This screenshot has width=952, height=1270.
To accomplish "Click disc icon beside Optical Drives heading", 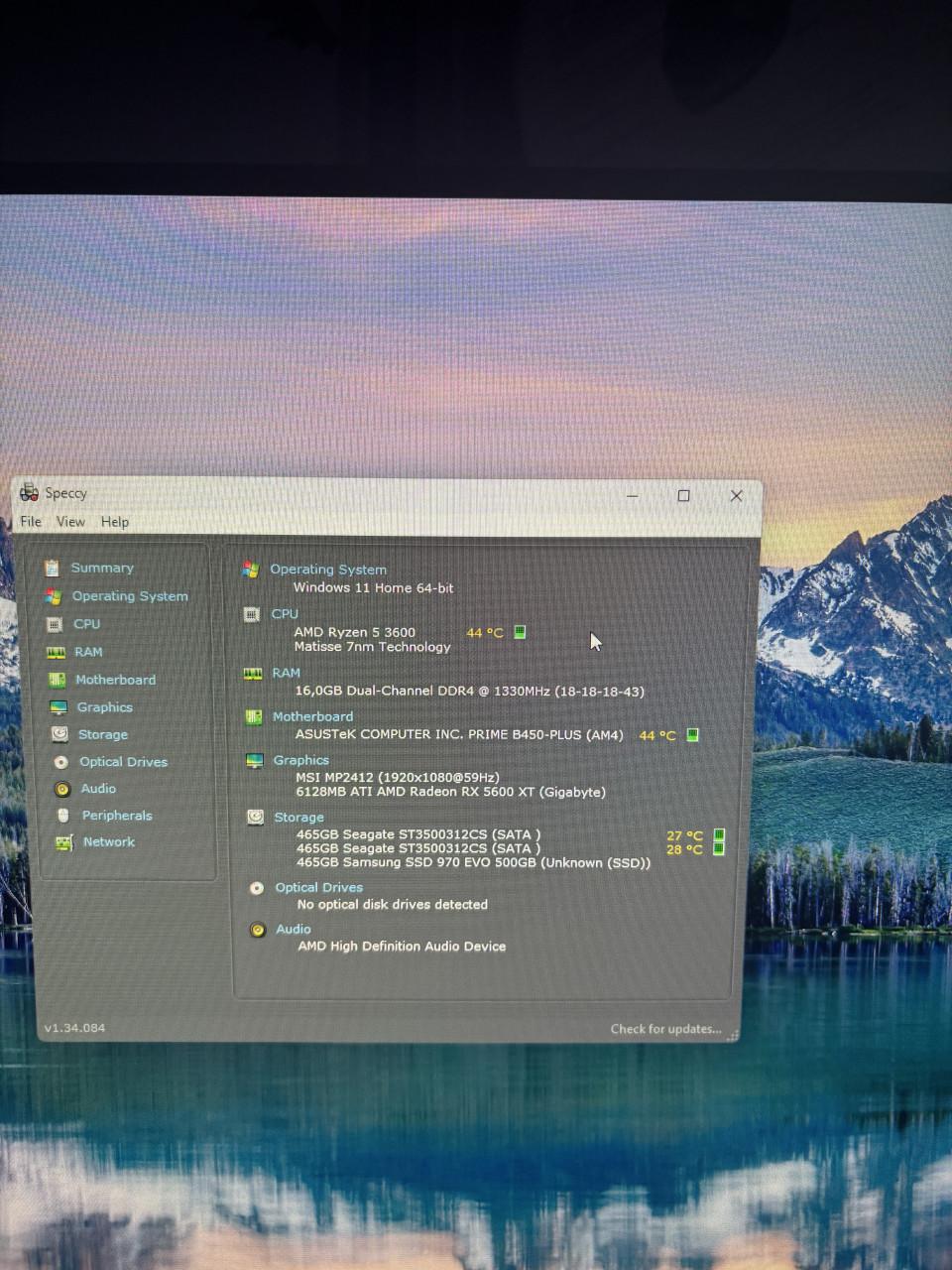I will (x=257, y=888).
